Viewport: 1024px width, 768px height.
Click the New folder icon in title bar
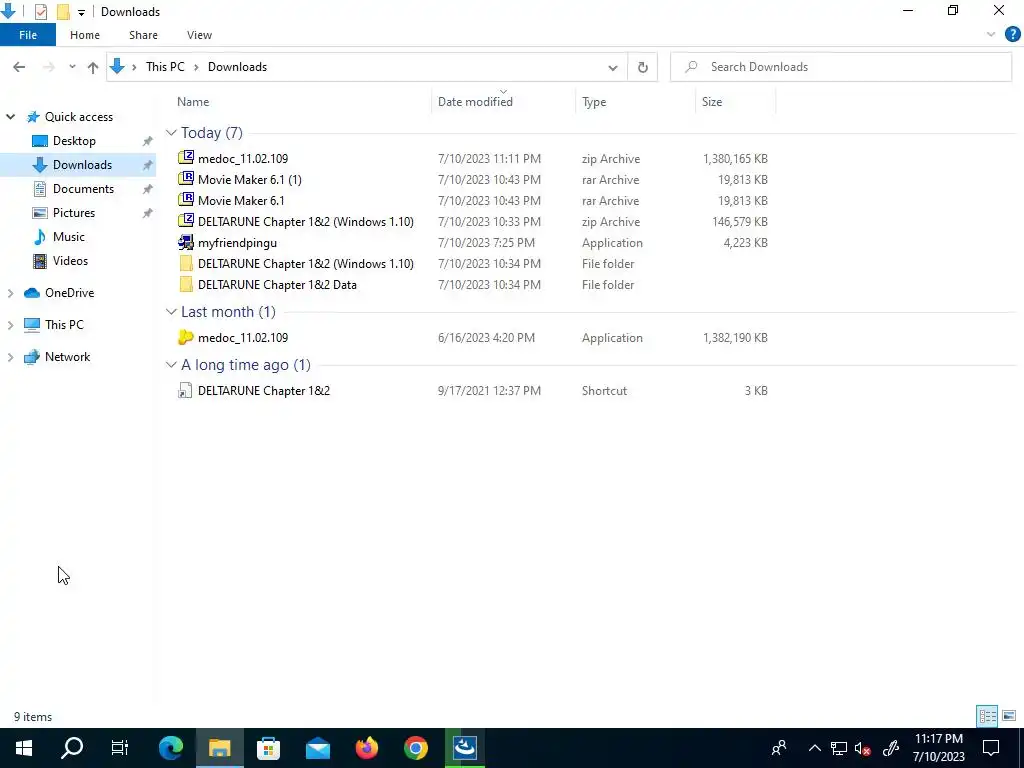coord(63,11)
